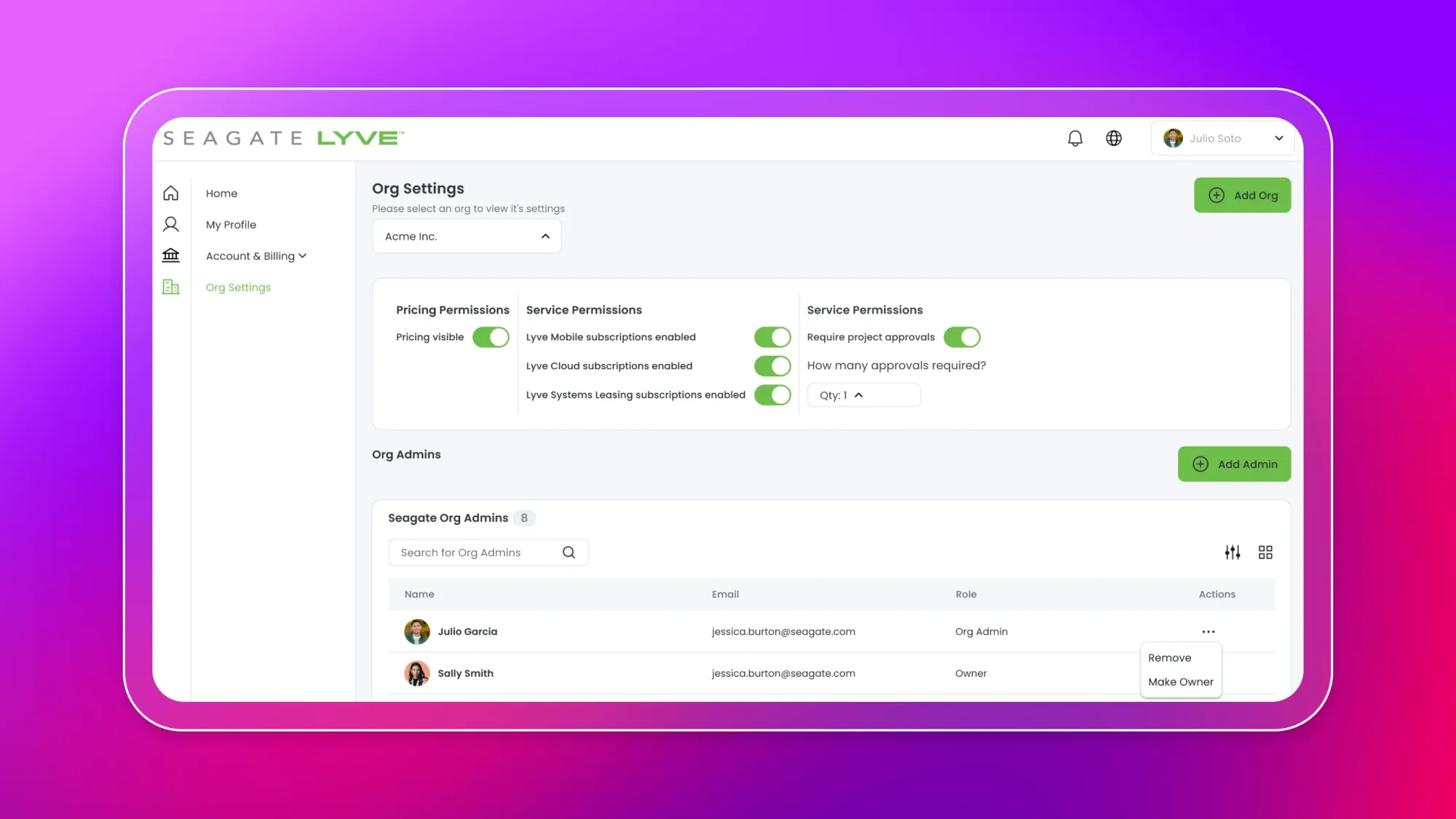Select Make Owner from context menu

pyautogui.click(x=1180, y=682)
